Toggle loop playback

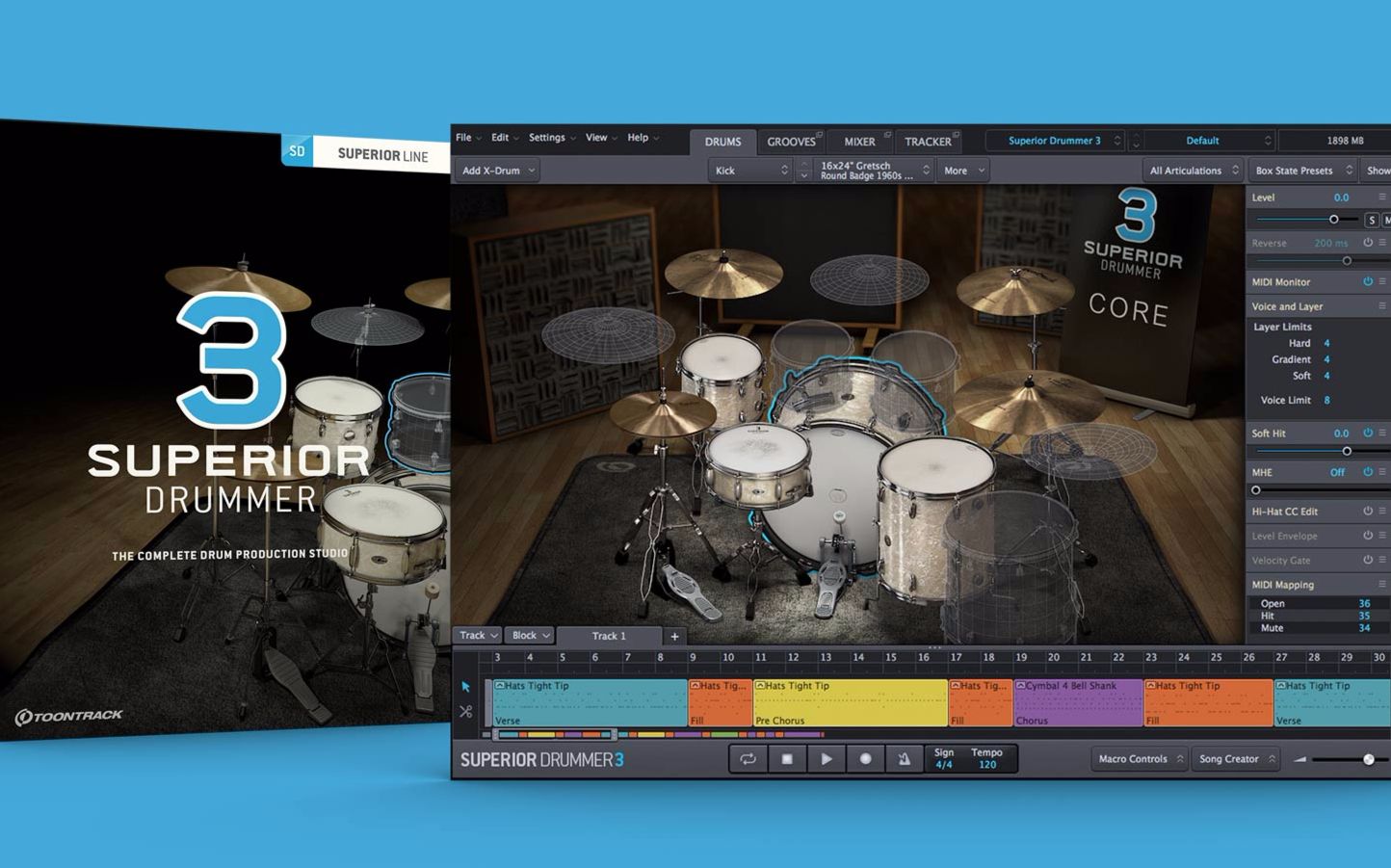point(748,759)
